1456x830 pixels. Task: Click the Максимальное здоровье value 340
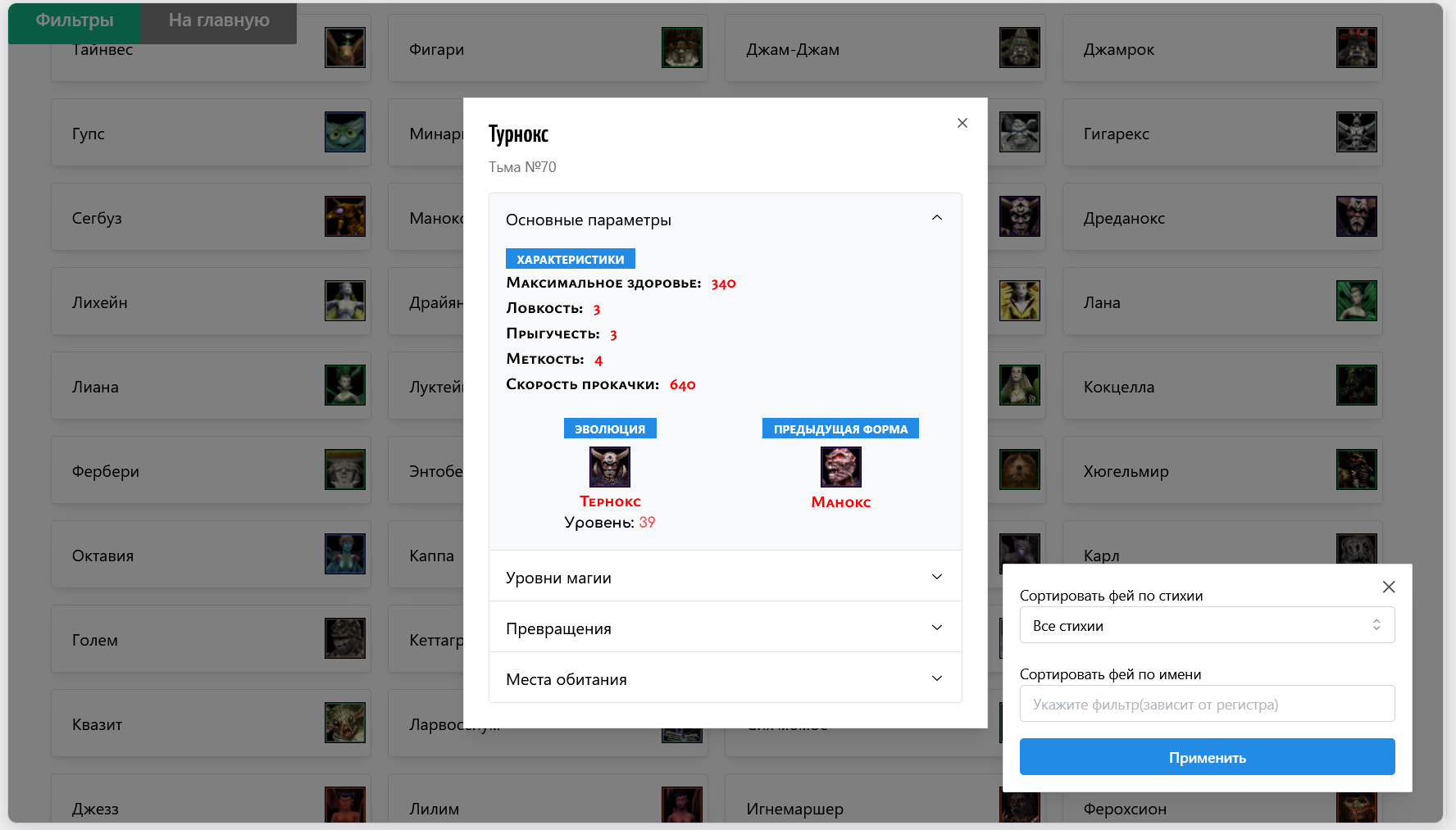723,283
